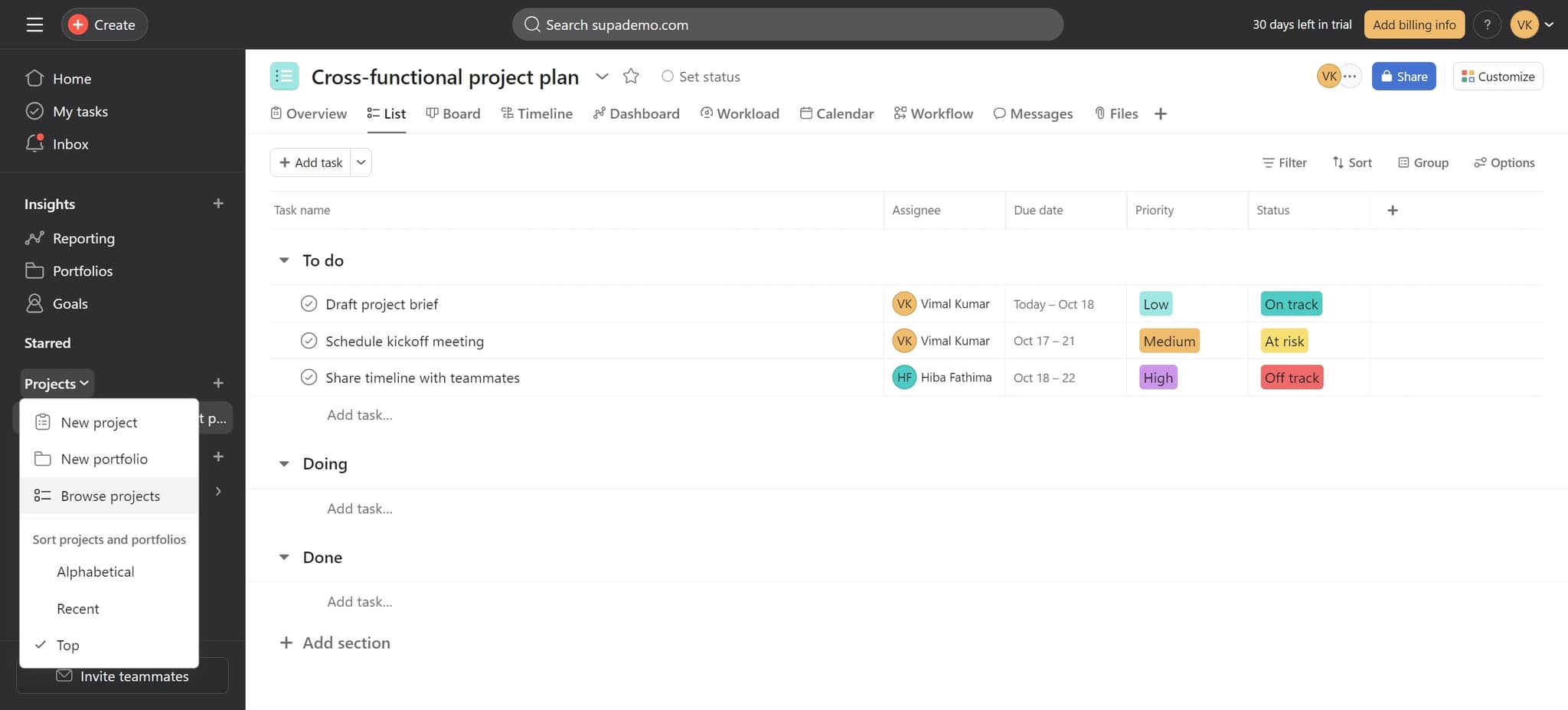1568x710 pixels.
Task: Open the Home icon in sidebar
Action: [x=34, y=78]
